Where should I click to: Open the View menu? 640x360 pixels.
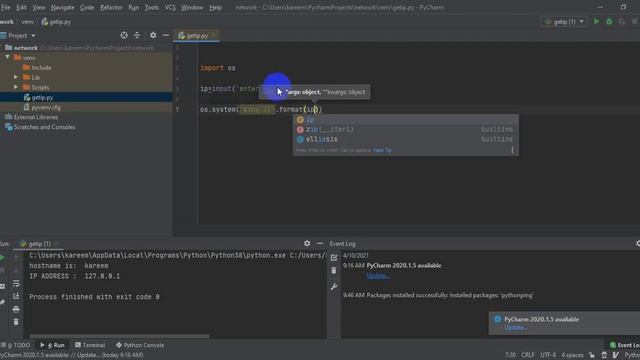pyautogui.click(x=38, y=7)
